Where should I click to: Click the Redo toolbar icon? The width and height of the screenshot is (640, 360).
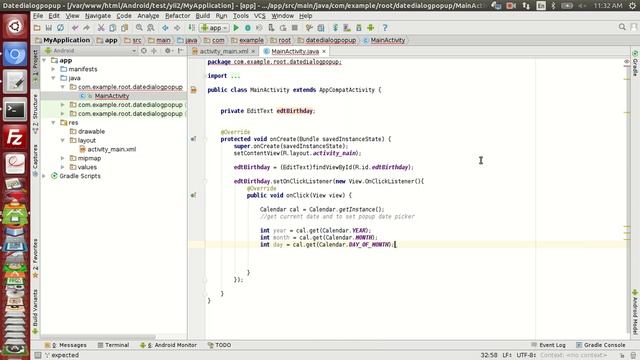point(87,28)
